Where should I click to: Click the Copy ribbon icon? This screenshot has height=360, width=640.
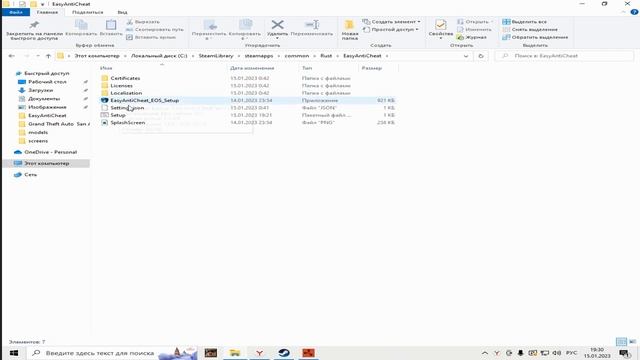click(x=81, y=28)
